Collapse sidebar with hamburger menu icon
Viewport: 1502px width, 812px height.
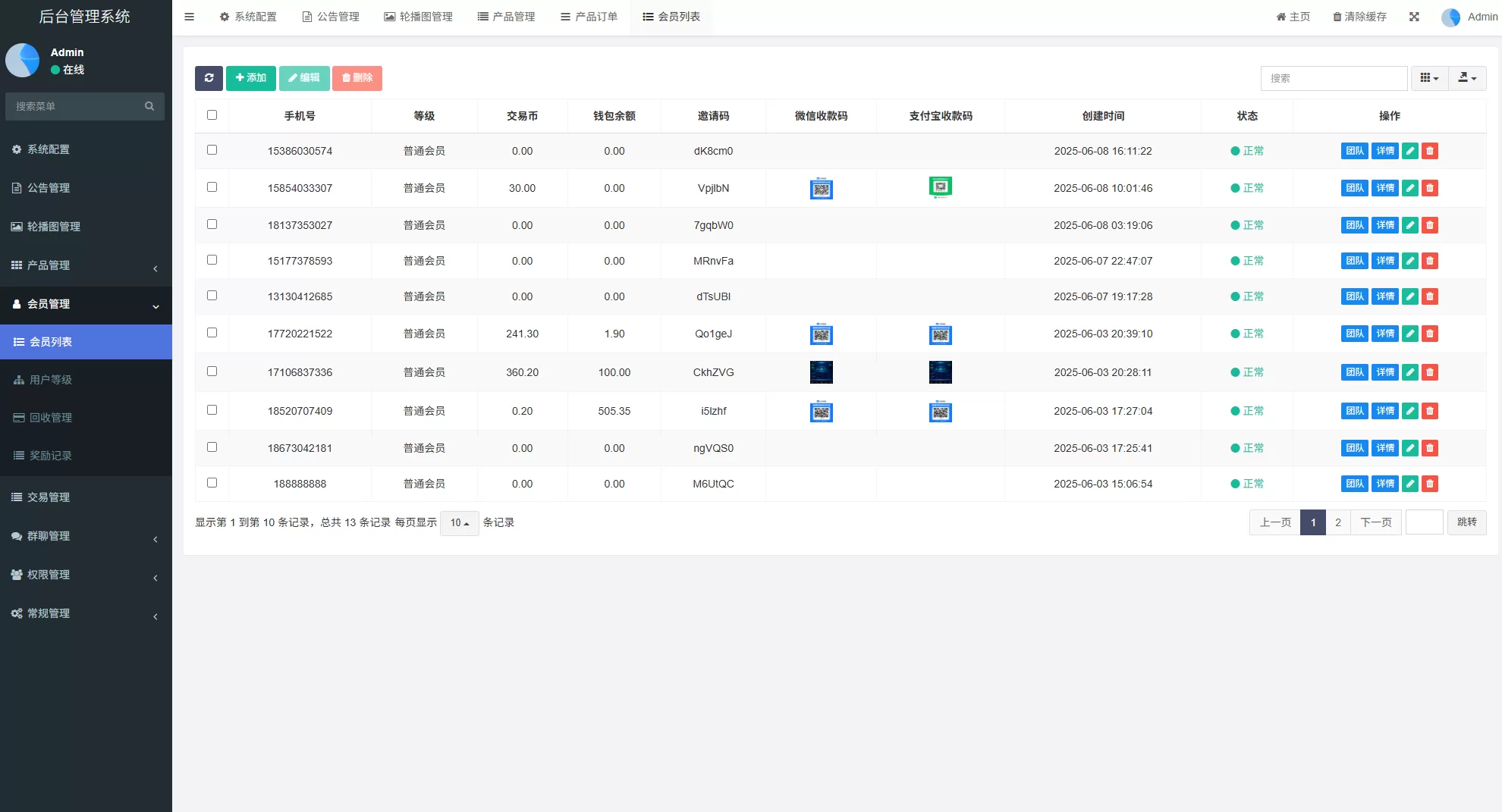189,16
